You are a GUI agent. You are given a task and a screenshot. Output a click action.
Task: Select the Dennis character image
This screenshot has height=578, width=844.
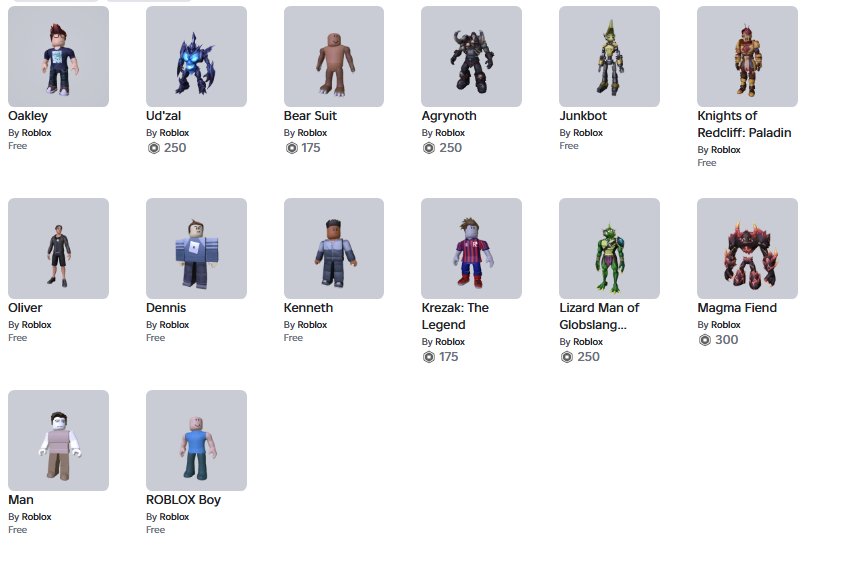tap(196, 249)
